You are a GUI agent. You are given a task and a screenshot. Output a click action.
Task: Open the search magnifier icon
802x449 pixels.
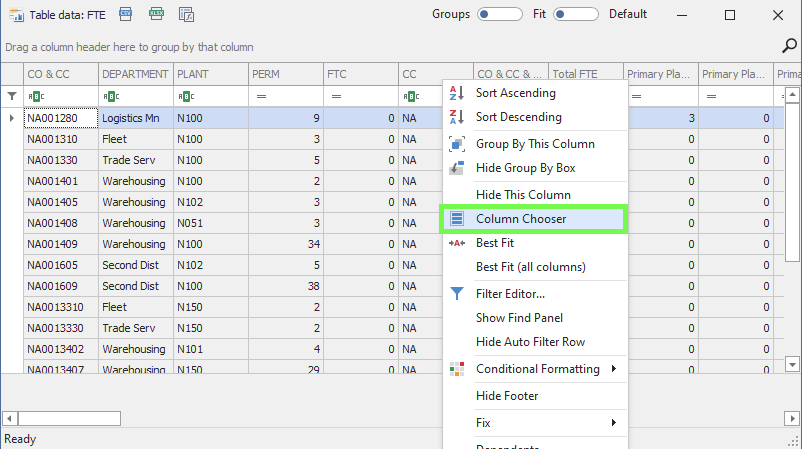pyautogui.click(x=788, y=45)
